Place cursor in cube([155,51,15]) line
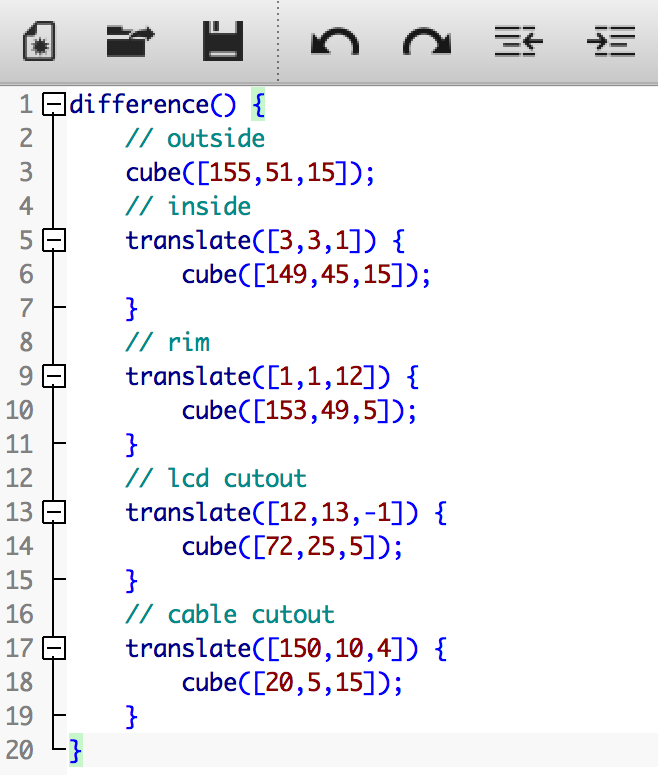Image resolution: width=658 pixels, height=775 pixels. [x=250, y=172]
